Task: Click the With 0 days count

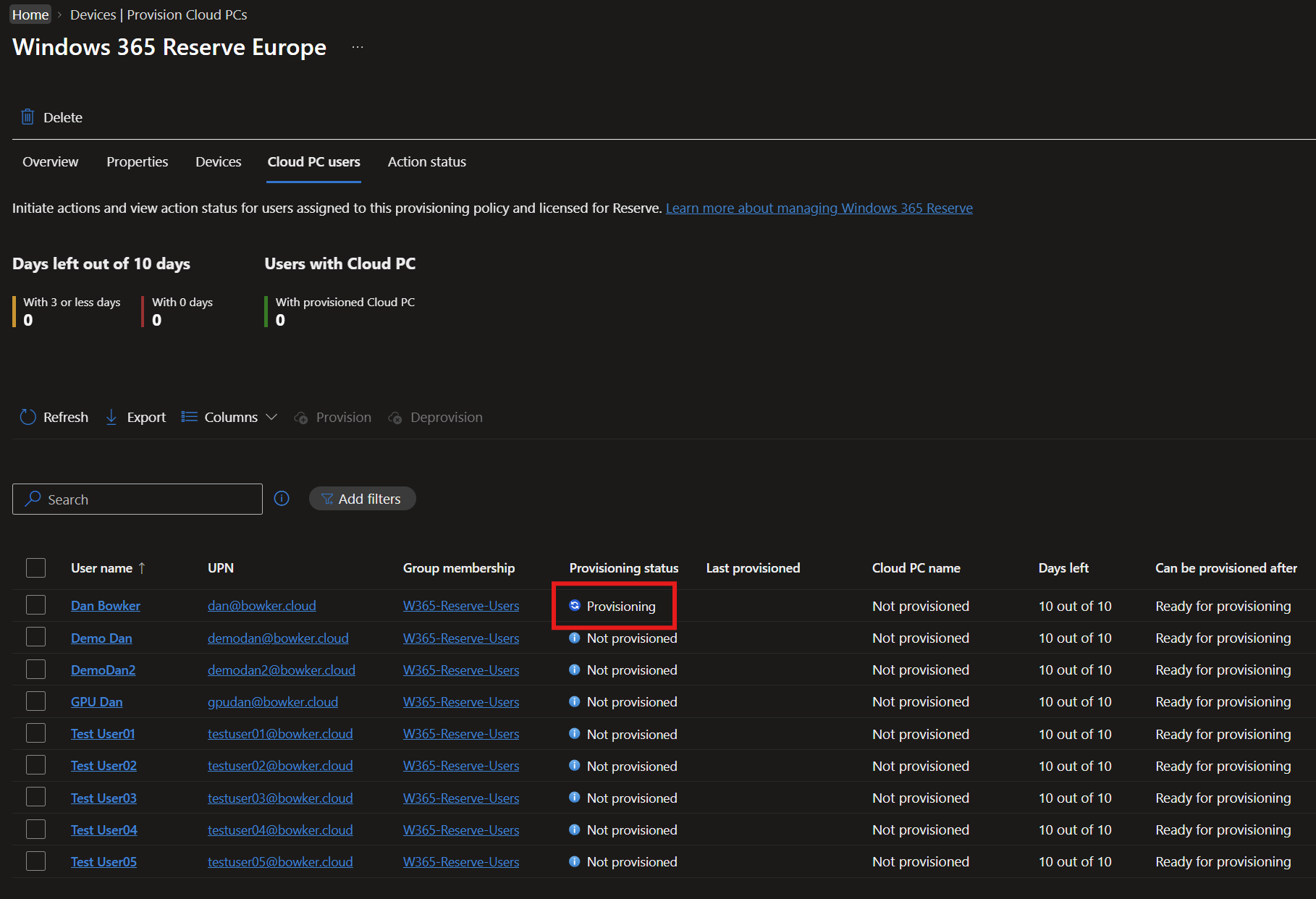Action: [x=157, y=320]
